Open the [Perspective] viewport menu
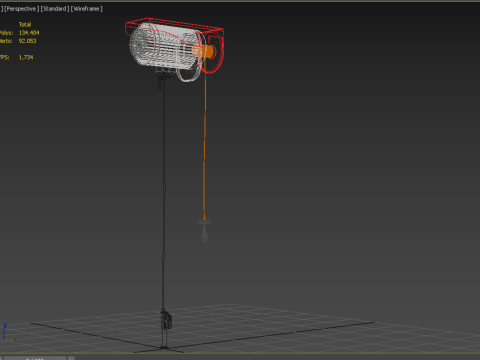Image resolution: width=480 pixels, height=360 pixels. (x=21, y=9)
